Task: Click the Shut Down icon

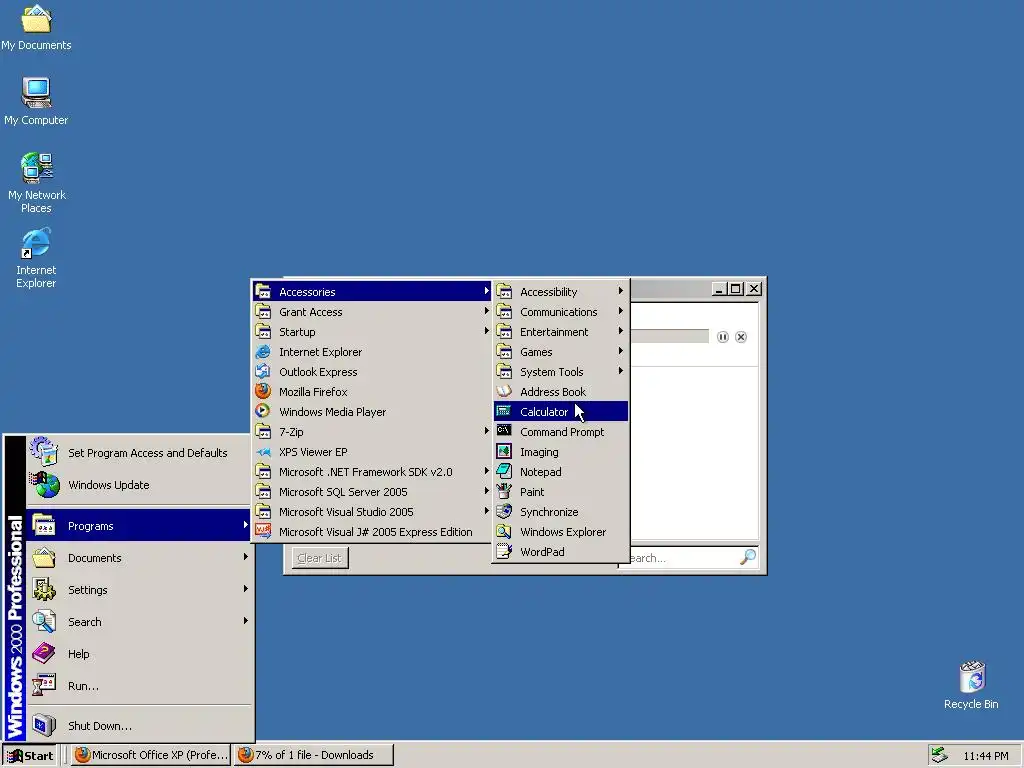Action: click(44, 725)
